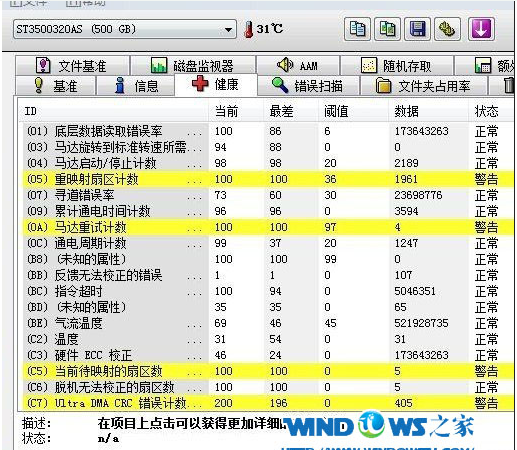Select the AAM tab

tap(298, 66)
